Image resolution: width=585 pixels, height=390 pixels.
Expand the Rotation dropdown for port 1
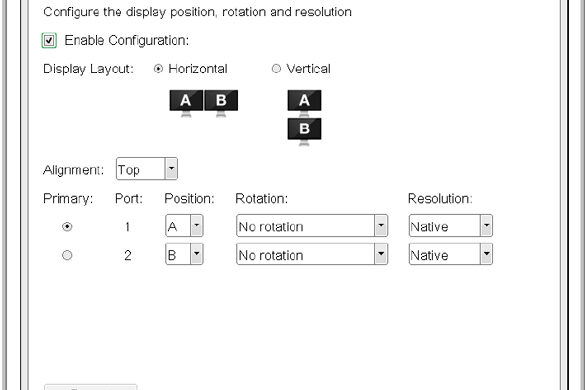click(312, 225)
